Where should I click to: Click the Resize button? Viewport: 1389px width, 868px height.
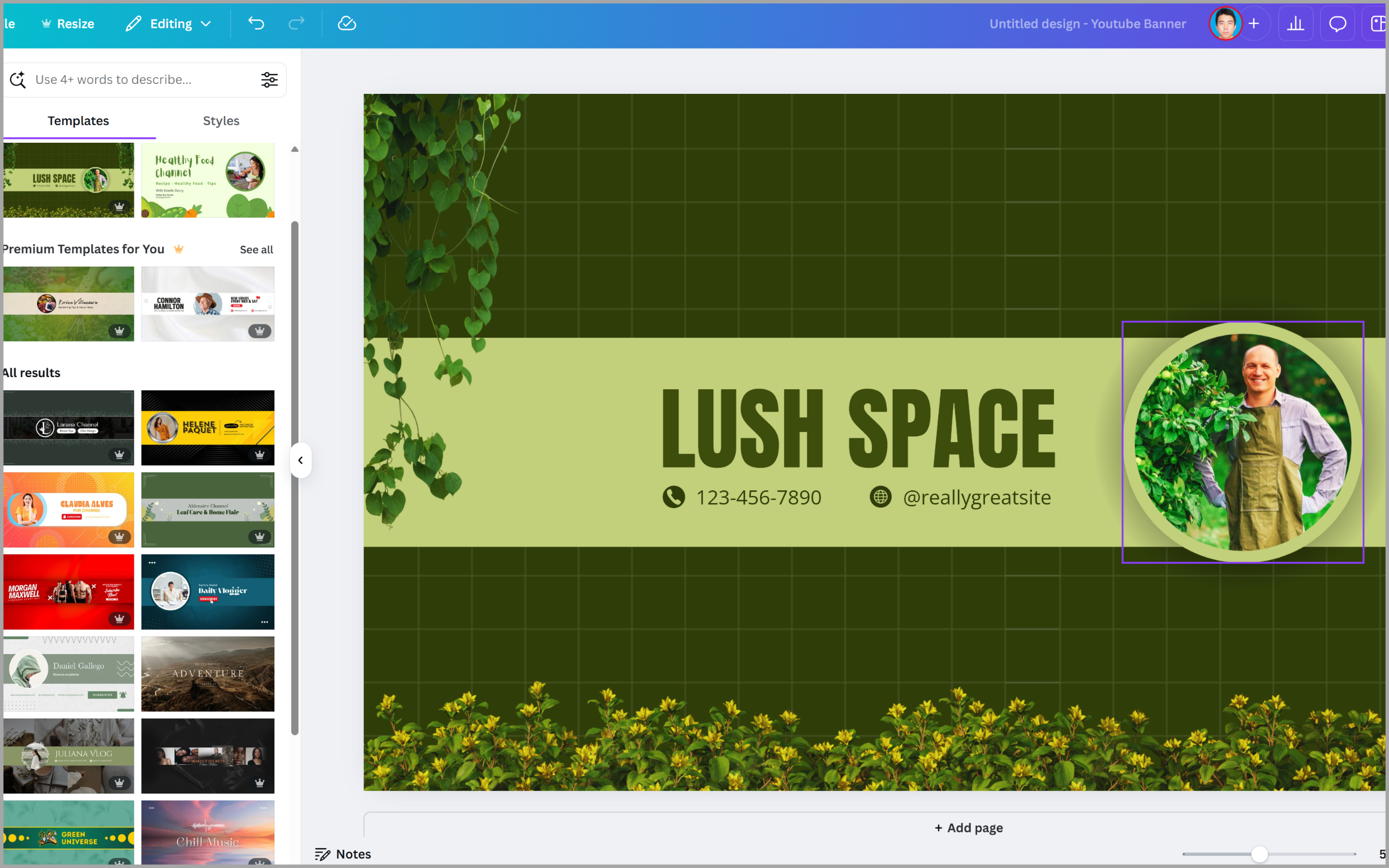point(68,23)
